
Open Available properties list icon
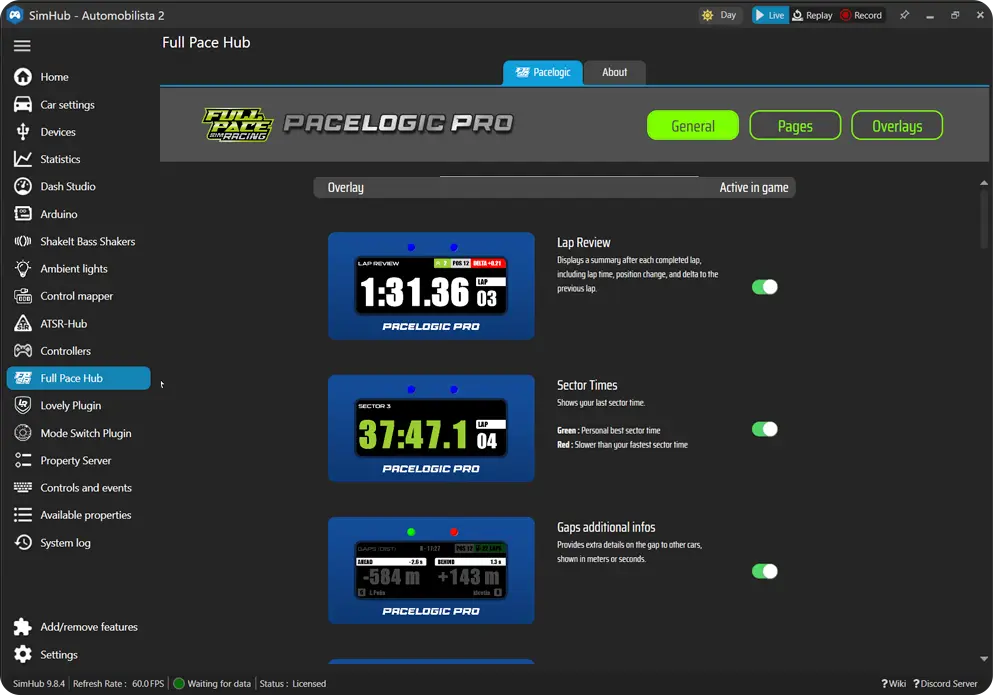click(23, 515)
